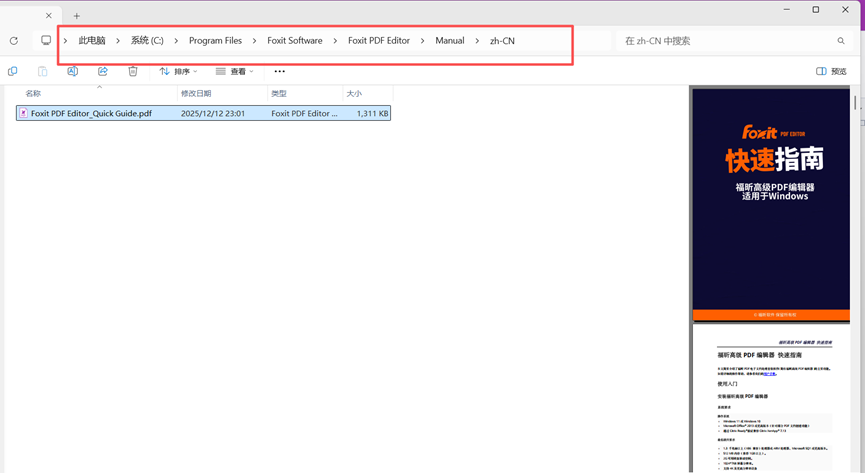Click the magnifier icon in the search box
The height and width of the screenshot is (473, 865).
841,41
